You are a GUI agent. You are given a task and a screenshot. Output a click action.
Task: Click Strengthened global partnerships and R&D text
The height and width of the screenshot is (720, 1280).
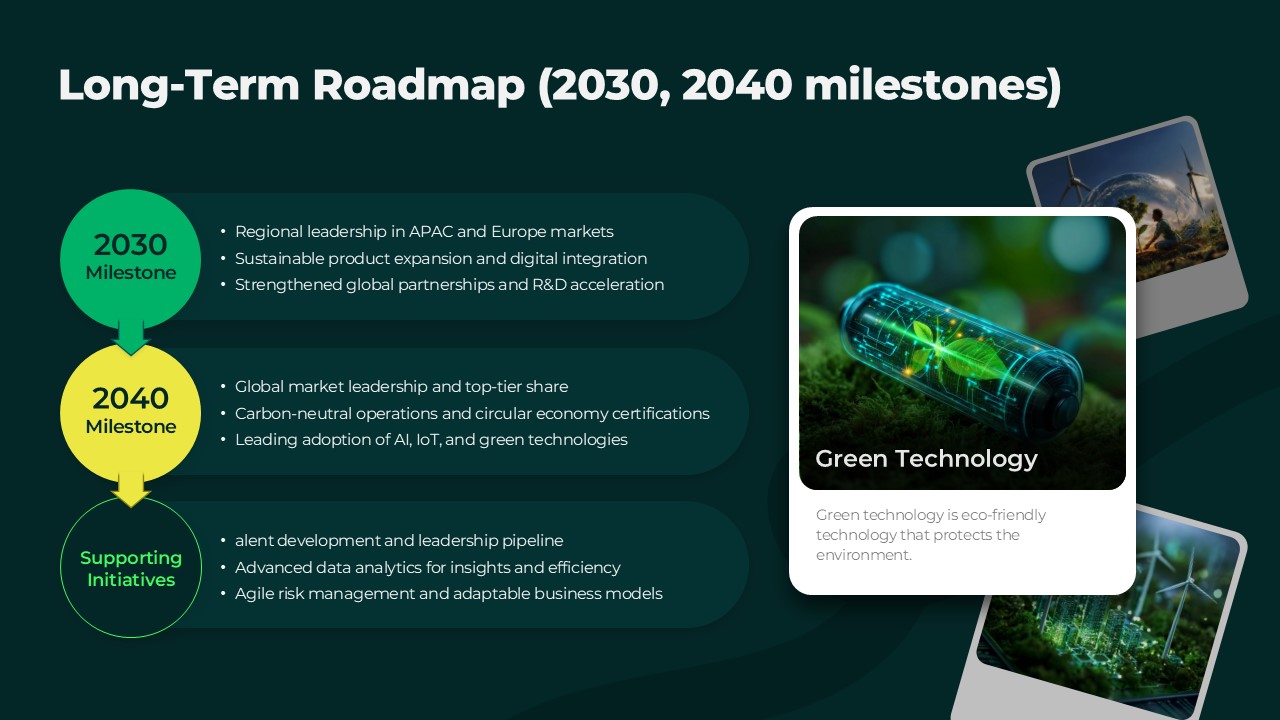(449, 285)
